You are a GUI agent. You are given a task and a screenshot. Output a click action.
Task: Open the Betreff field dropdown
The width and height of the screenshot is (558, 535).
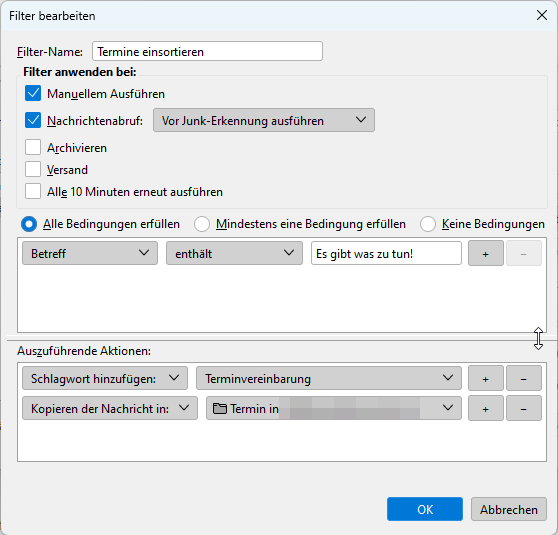(90, 253)
